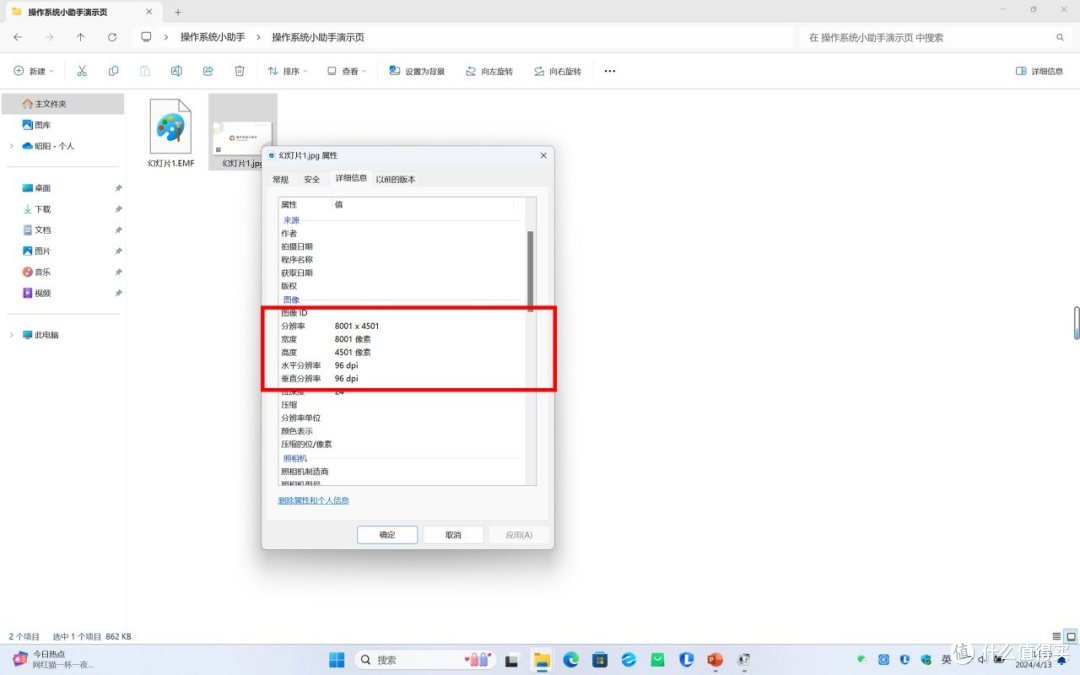The image size is (1080, 675).
Task: Click 删除属性和个人信息 link
Action: [313, 500]
